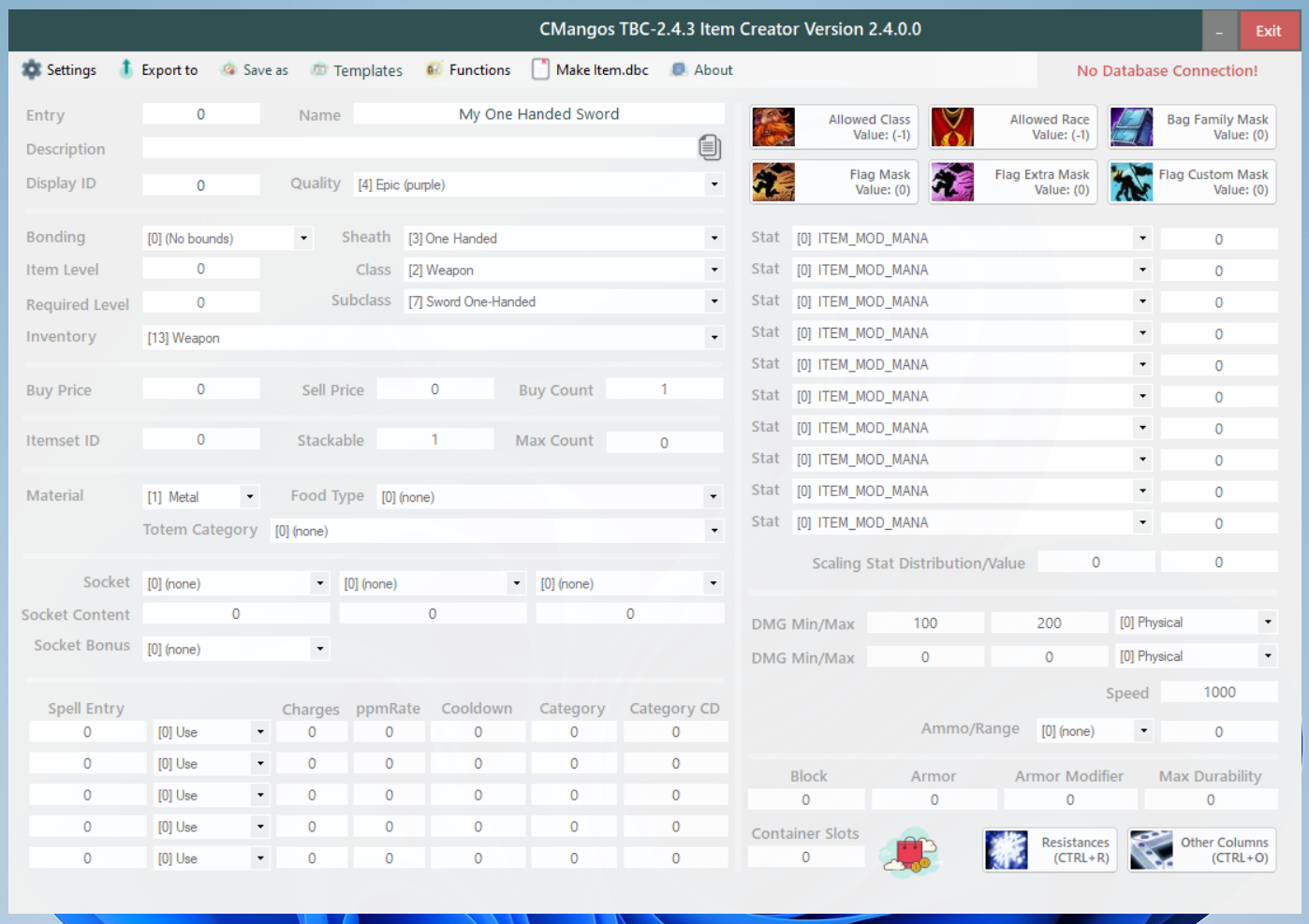The width and height of the screenshot is (1309, 924).
Task: Open the Class Weapon dropdown
Action: [x=714, y=271]
